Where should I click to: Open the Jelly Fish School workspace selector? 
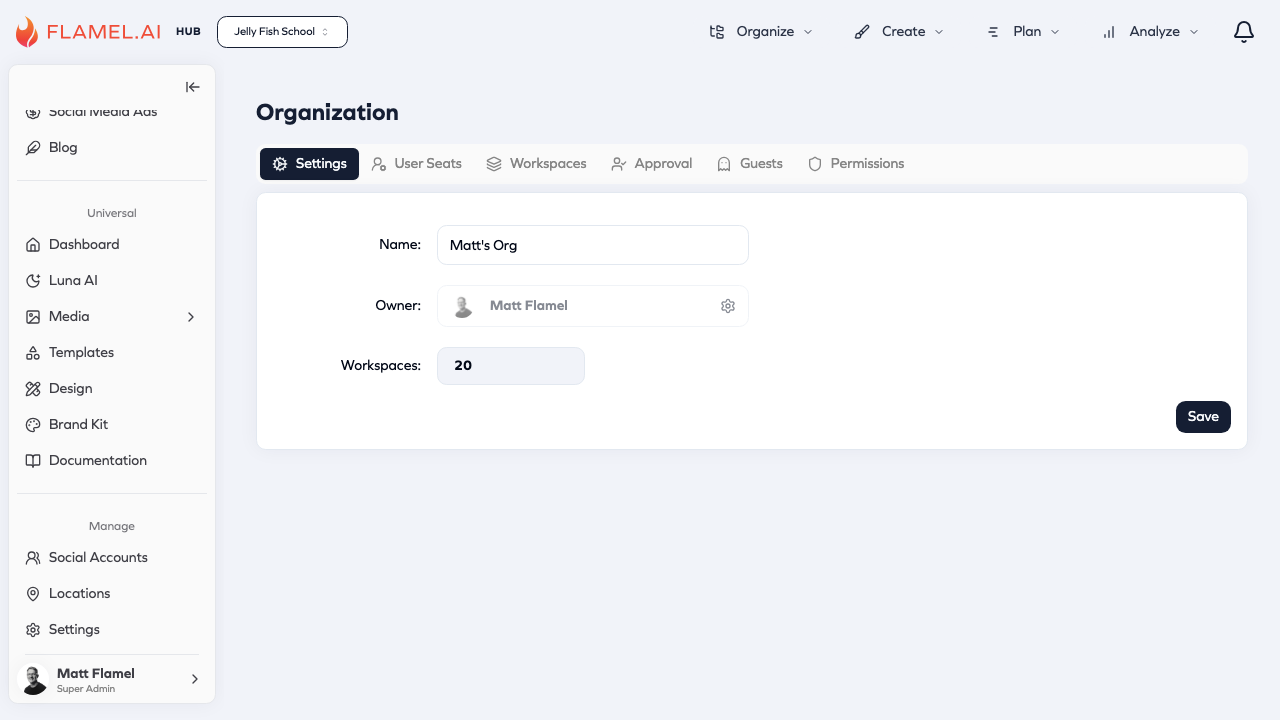point(282,32)
